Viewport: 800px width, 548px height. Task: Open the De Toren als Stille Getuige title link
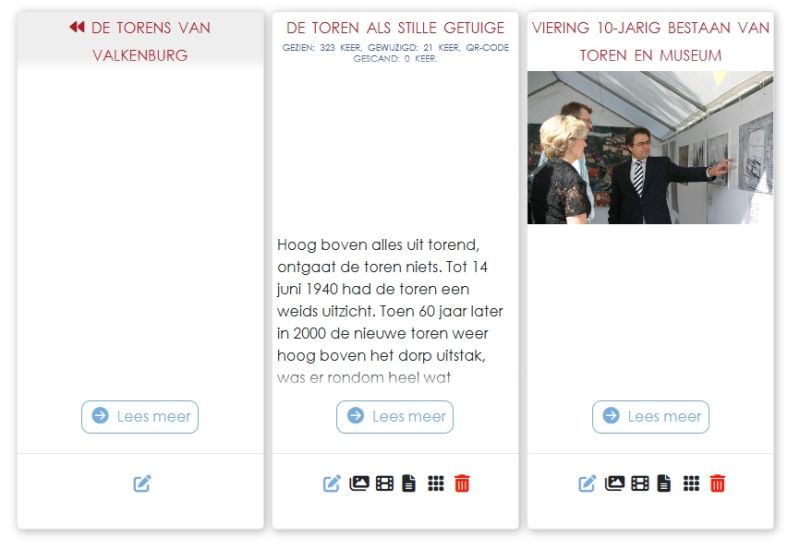point(395,28)
